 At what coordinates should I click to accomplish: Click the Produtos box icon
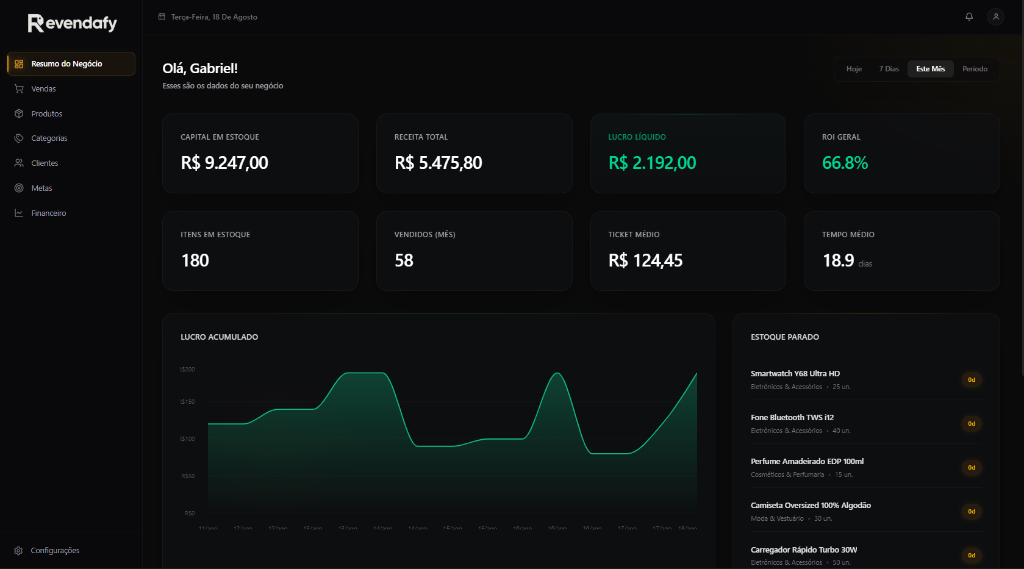click(x=19, y=114)
